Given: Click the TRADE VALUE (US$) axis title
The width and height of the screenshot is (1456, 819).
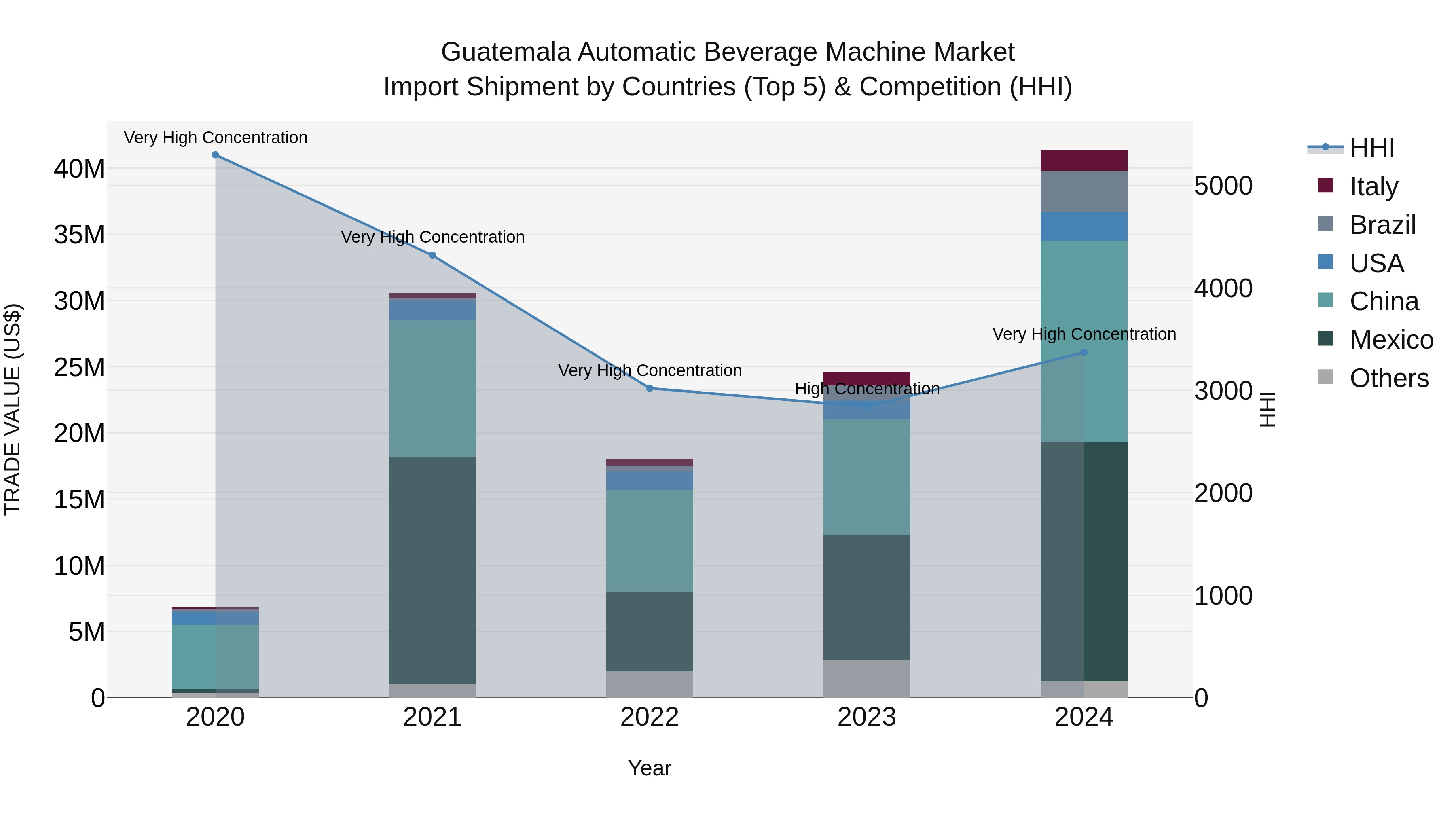Looking at the screenshot, I should pos(13,409).
